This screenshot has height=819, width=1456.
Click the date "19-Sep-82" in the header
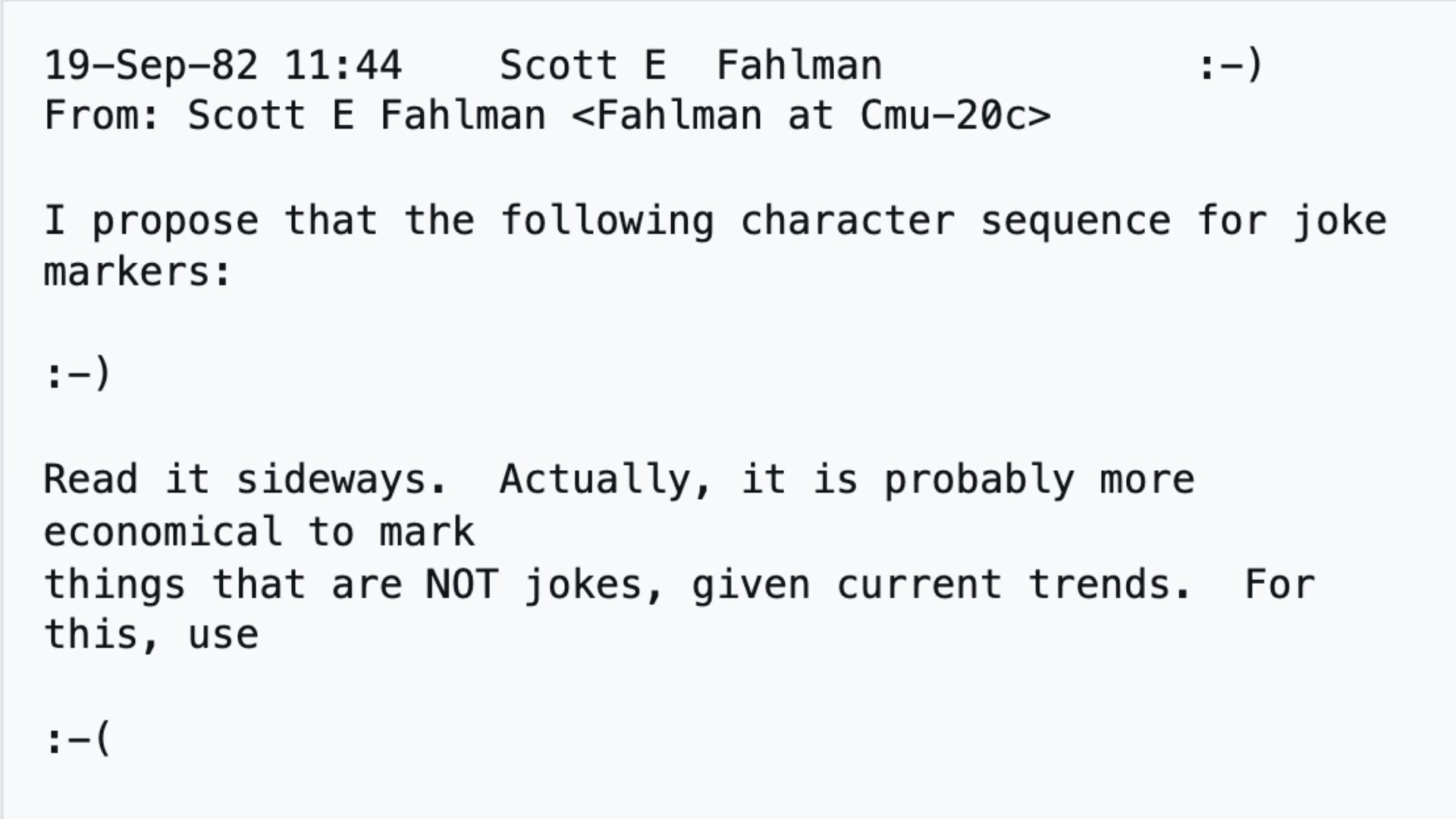(x=151, y=65)
